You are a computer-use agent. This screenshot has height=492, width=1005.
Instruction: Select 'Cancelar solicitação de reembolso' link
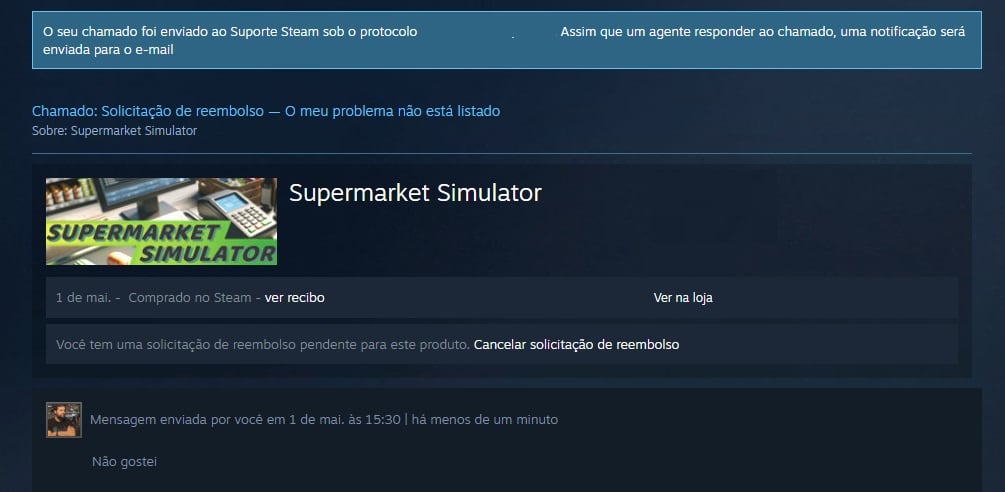[576, 345]
